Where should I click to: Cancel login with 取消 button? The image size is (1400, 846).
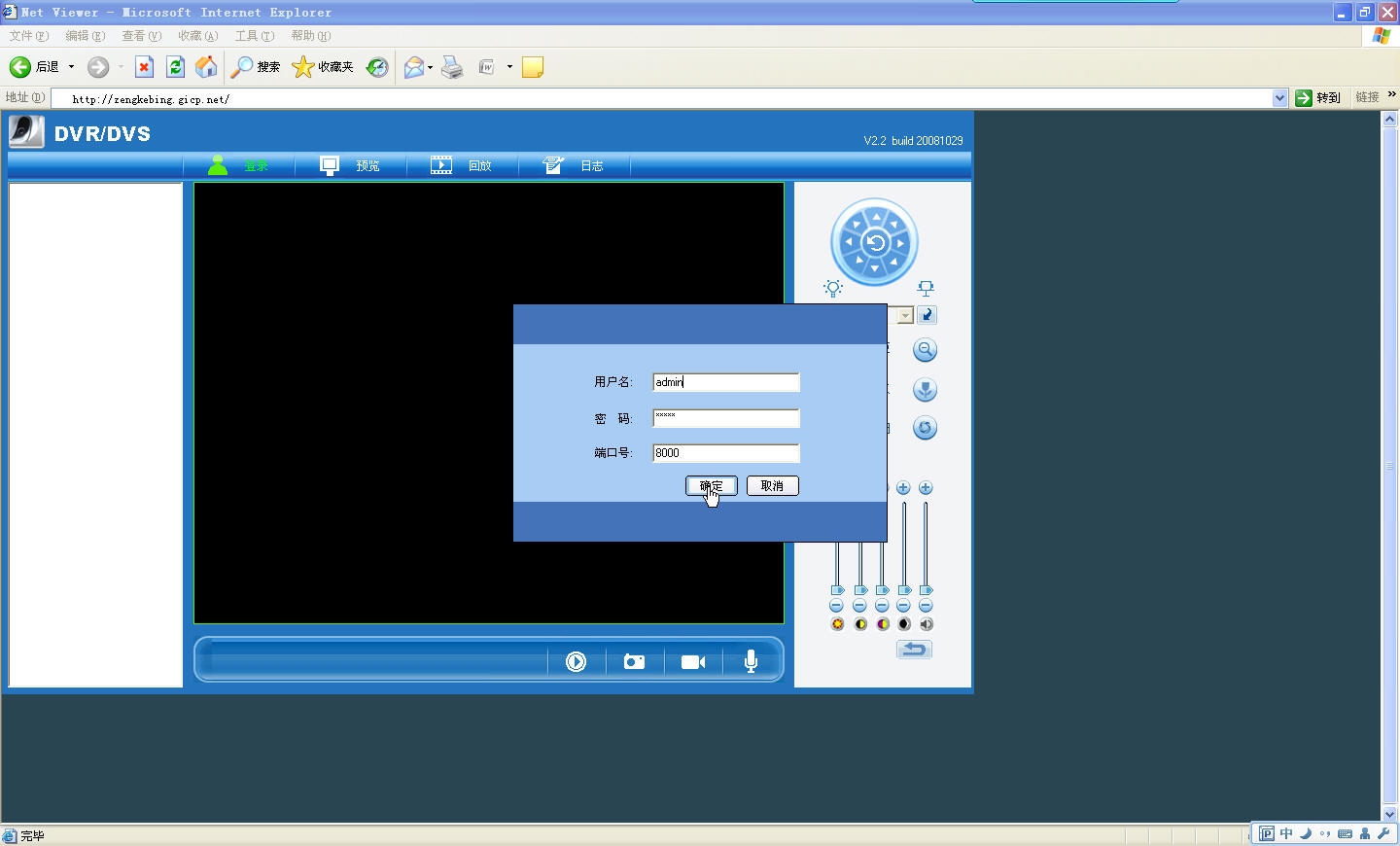click(x=773, y=486)
